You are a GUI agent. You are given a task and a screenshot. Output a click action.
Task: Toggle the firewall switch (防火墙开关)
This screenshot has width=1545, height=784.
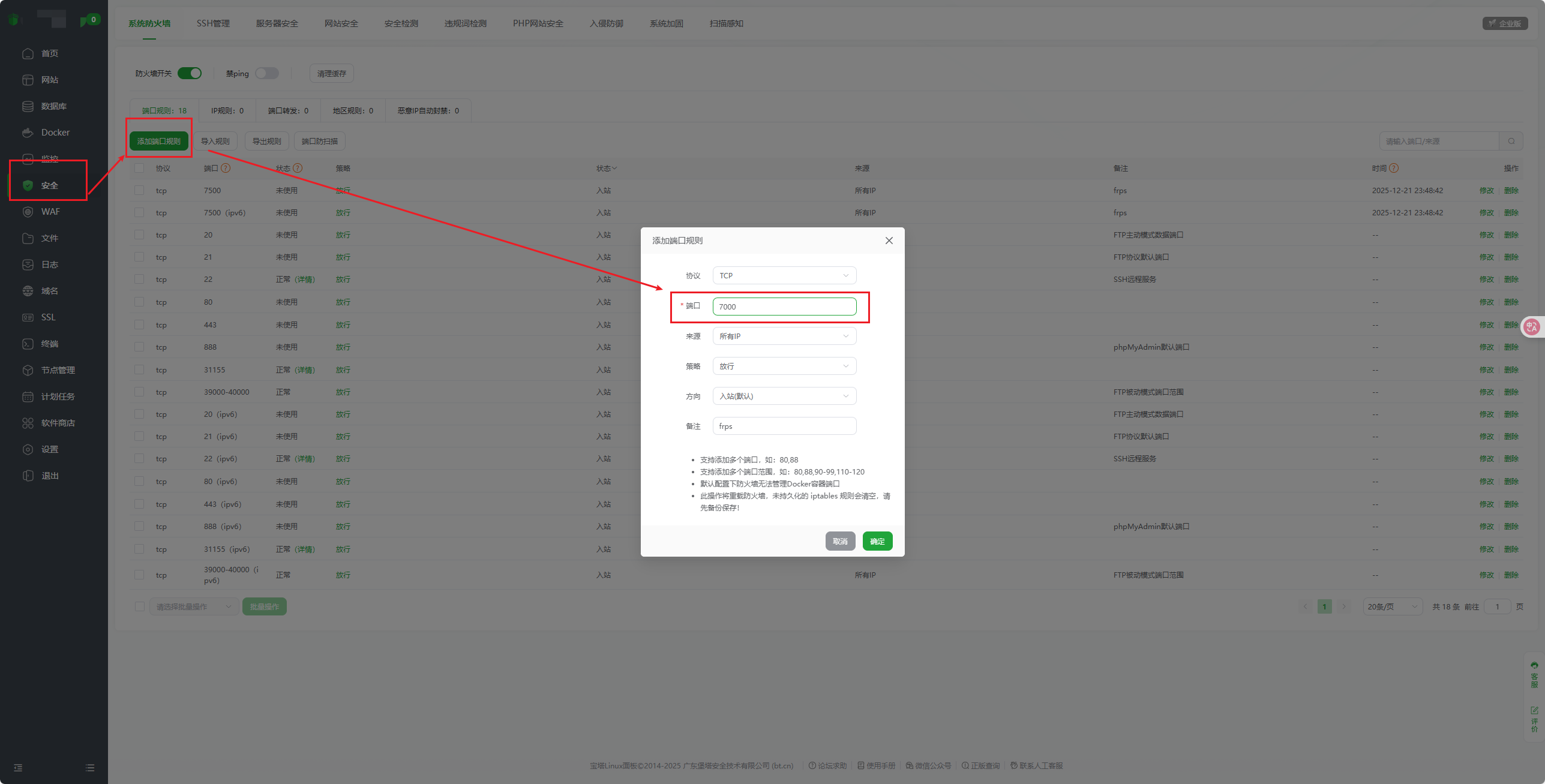pyautogui.click(x=190, y=73)
